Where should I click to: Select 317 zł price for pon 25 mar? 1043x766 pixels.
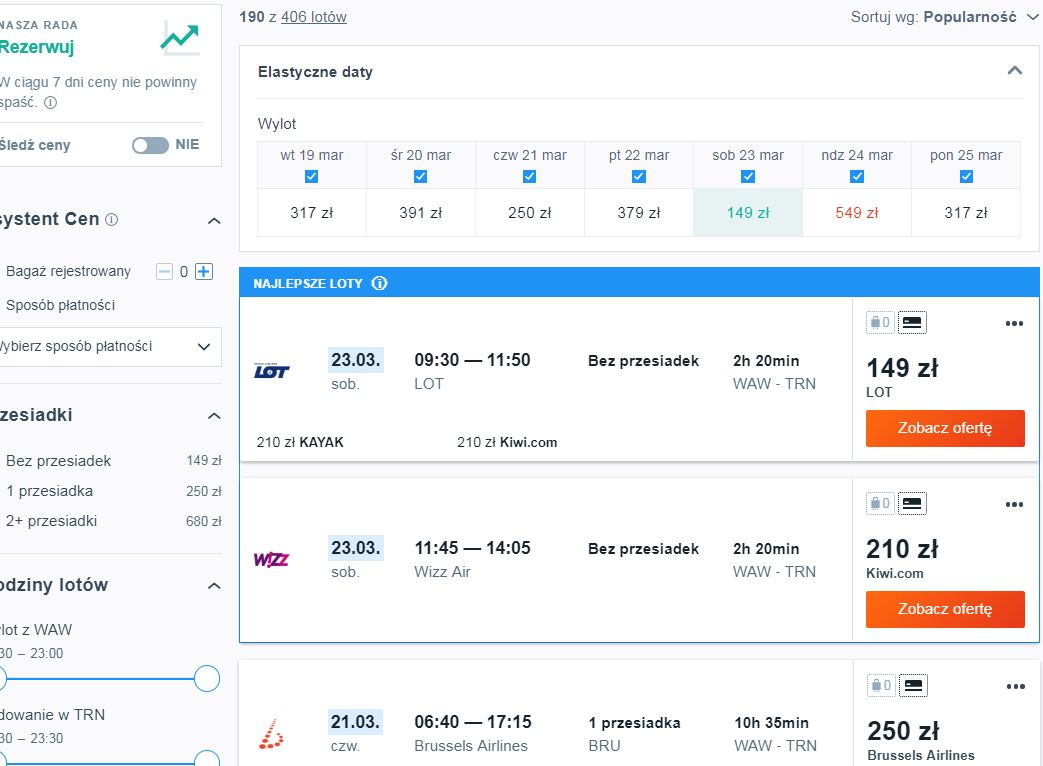pos(966,213)
